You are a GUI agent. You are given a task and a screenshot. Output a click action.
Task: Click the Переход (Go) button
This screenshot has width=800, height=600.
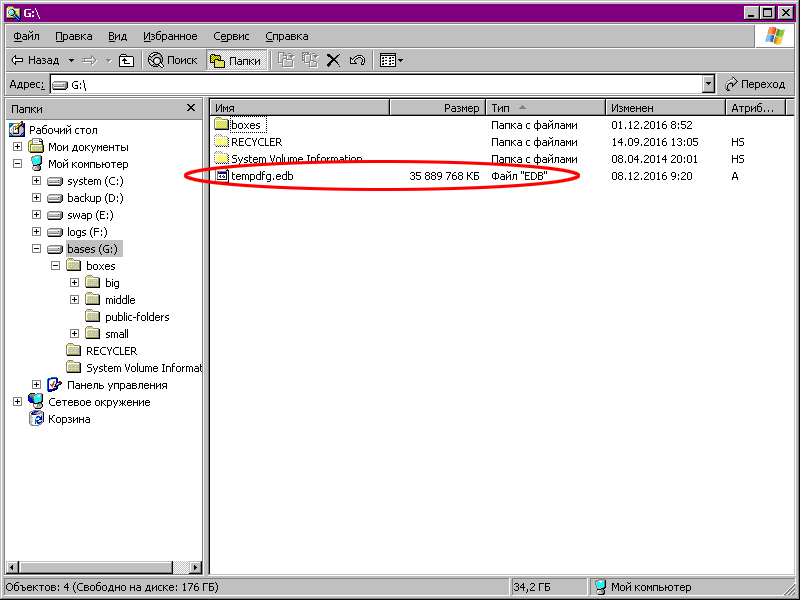755,84
